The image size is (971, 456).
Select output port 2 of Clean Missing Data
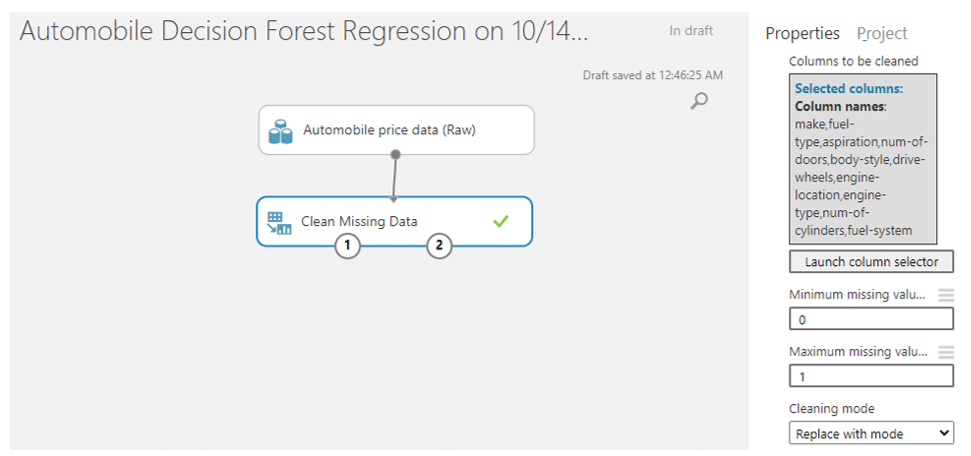pyautogui.click(x=439, y=246)
